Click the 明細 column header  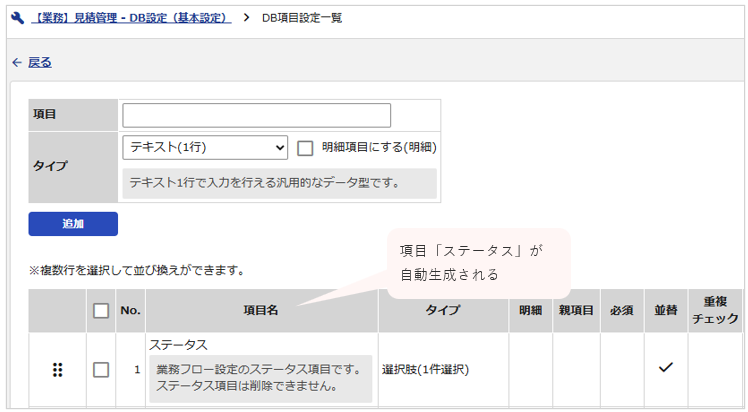[530, 310]
